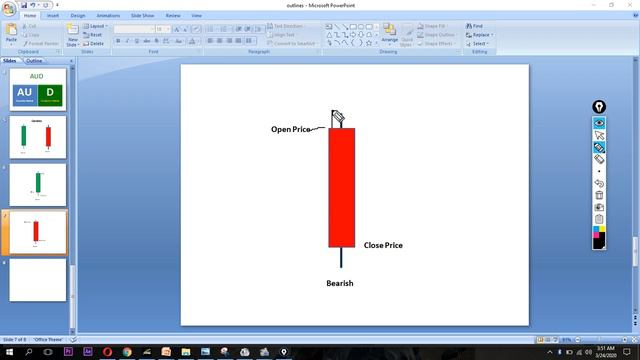Click Replace in Editing group
Viewport: 640px width, 360px height.
pos(480,35)
